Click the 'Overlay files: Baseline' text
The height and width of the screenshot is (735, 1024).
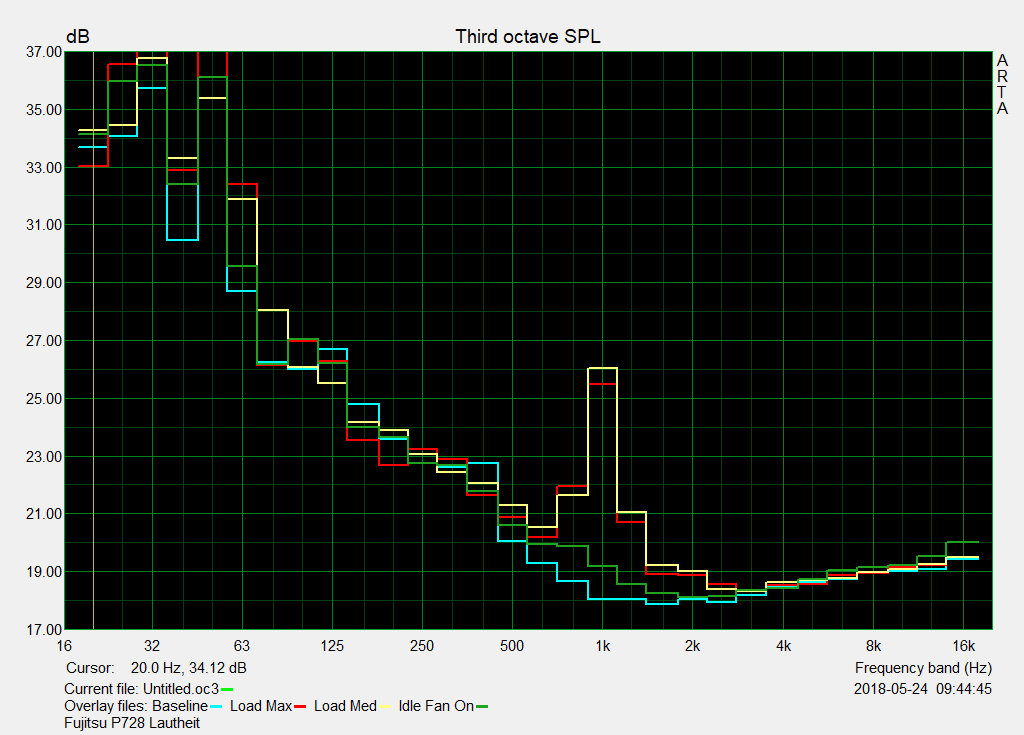point(136,706)
